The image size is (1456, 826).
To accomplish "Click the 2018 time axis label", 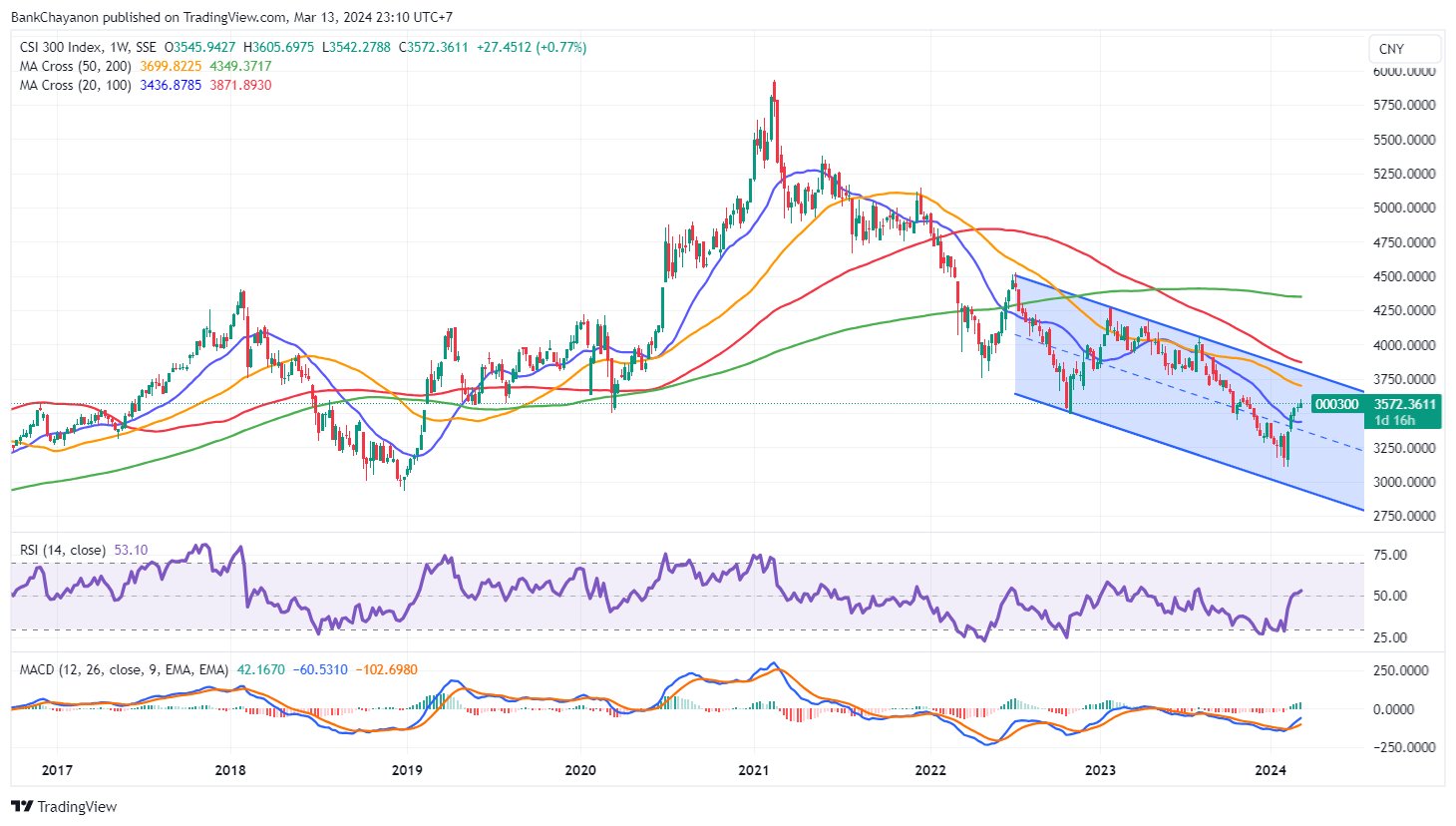I will [230, 770].
